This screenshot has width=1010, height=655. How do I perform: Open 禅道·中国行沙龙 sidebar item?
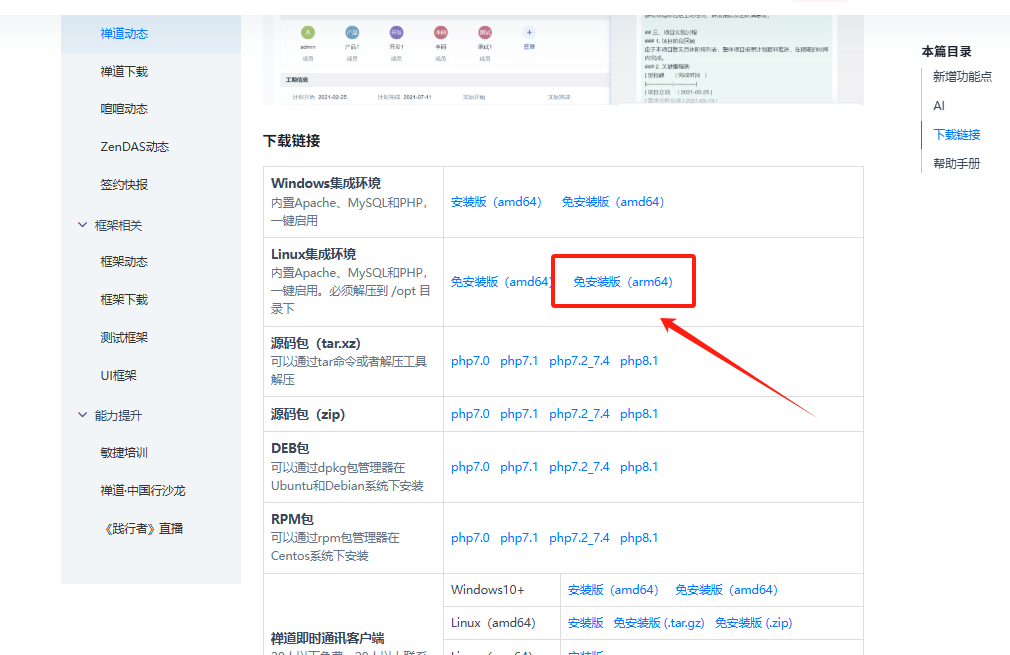point(142,491)
